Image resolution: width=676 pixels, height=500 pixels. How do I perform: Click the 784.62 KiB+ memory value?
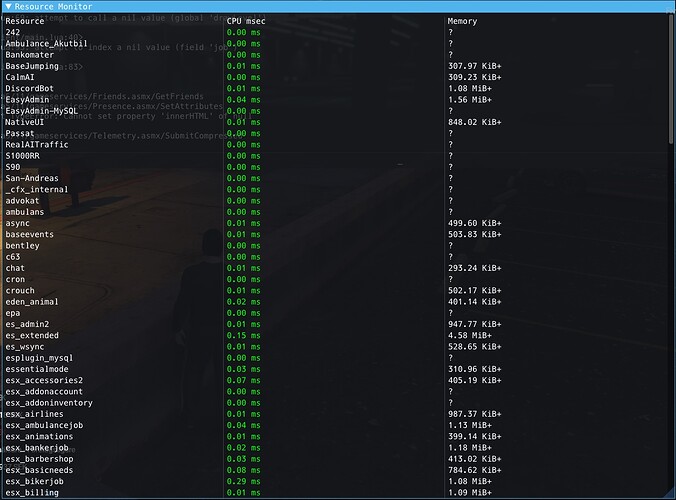click(475, 470)
